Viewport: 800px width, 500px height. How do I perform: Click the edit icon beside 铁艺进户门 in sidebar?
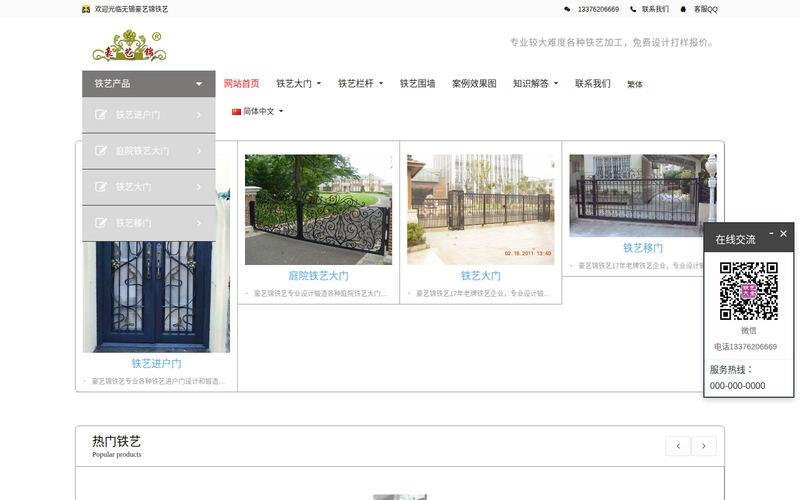click(x=101, y=115)
